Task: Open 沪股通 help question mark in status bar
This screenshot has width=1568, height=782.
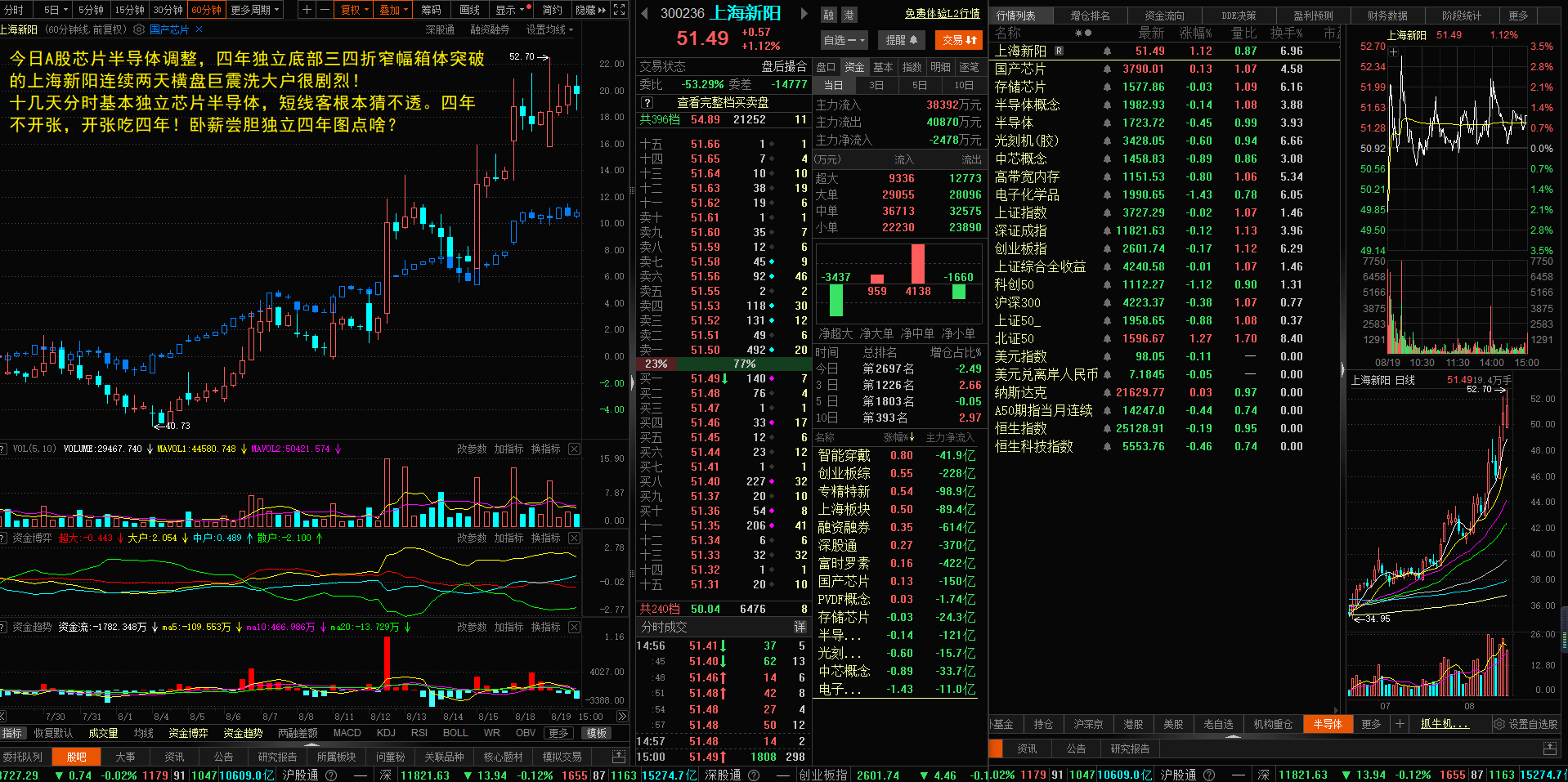Action: [331, 775]
